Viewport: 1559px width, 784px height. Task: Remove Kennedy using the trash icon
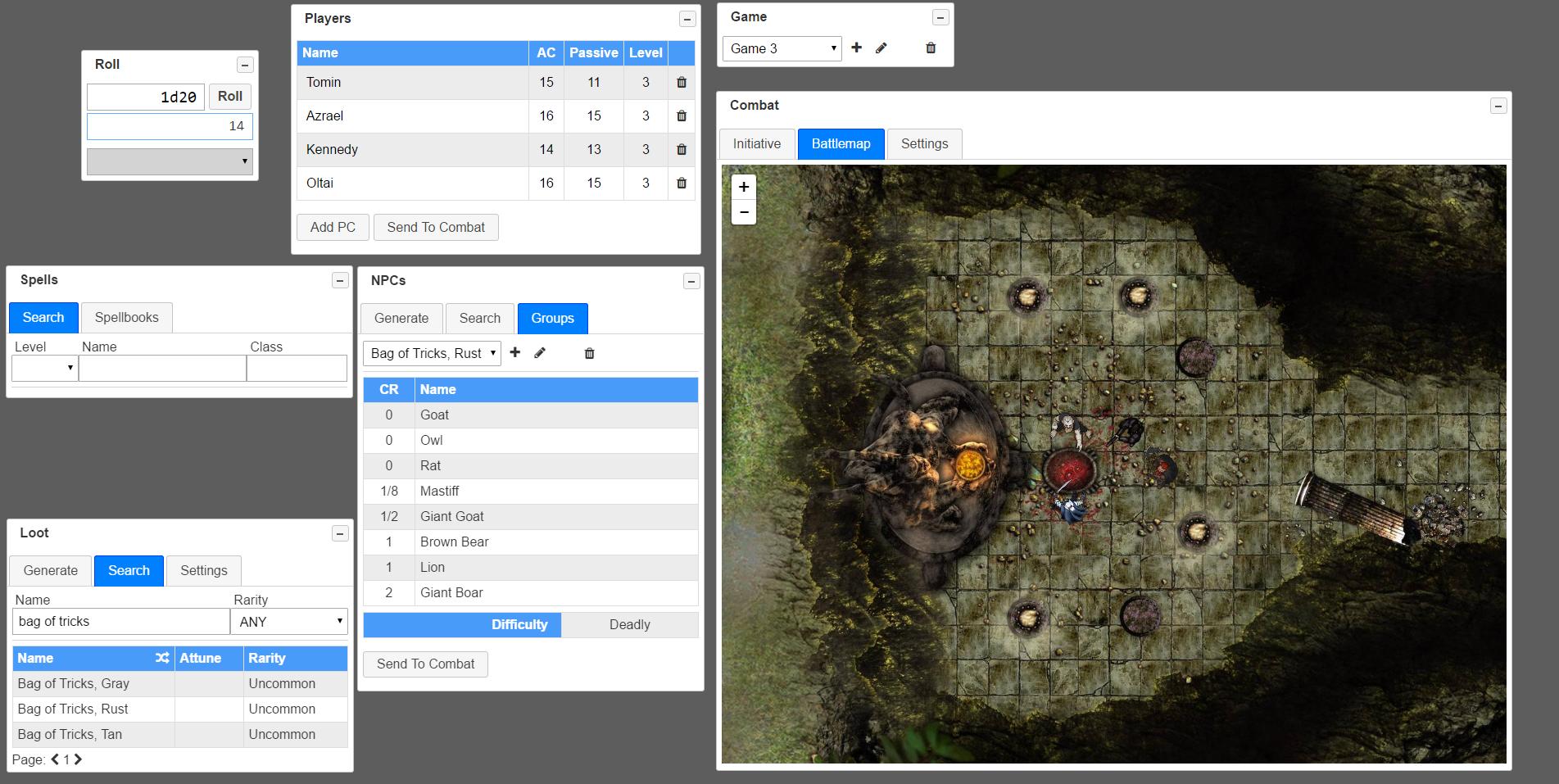[x=682, y=149]
